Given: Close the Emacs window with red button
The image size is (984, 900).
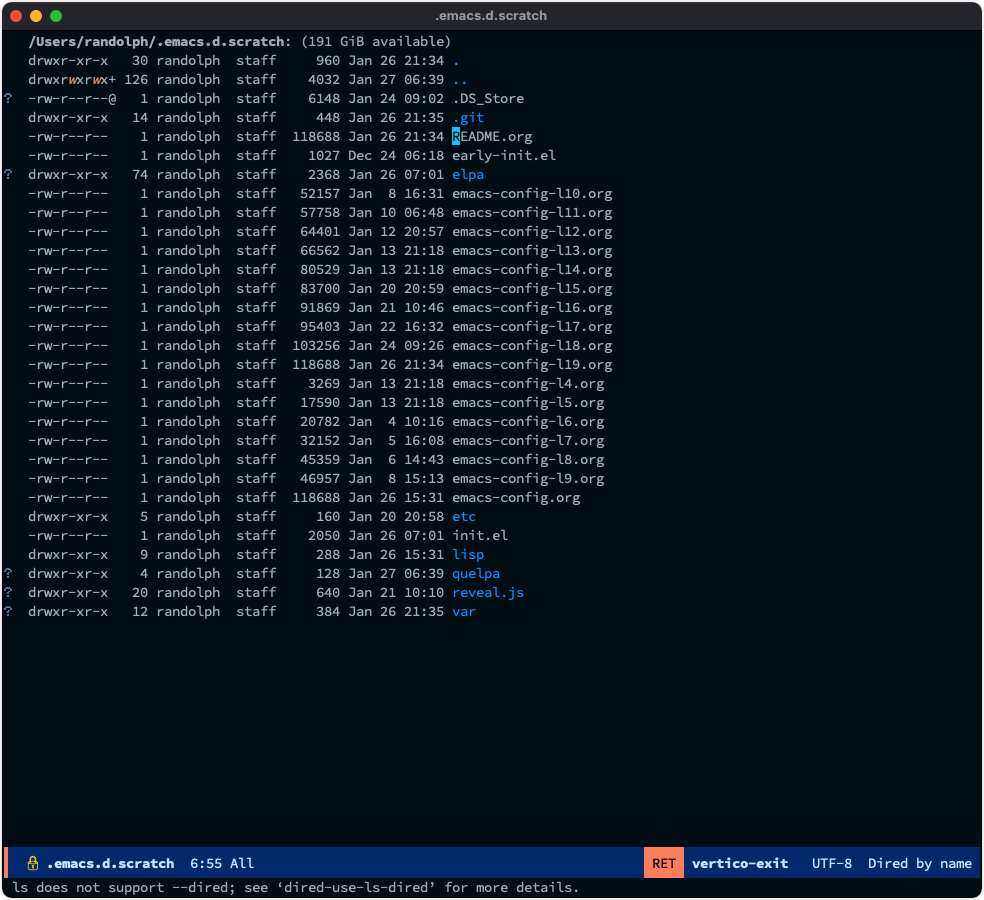Looking at the screenshot, I should (x=16, y=16).
